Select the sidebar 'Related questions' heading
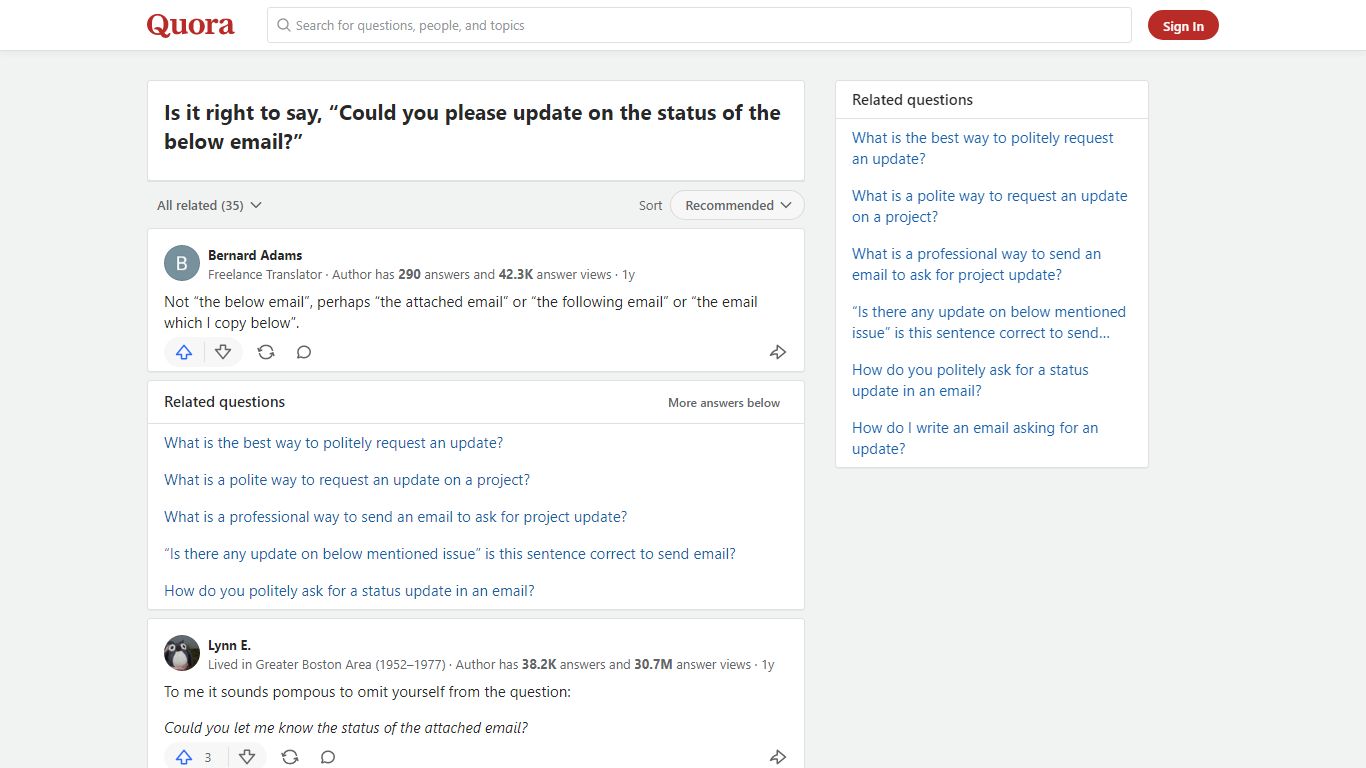 912,100
